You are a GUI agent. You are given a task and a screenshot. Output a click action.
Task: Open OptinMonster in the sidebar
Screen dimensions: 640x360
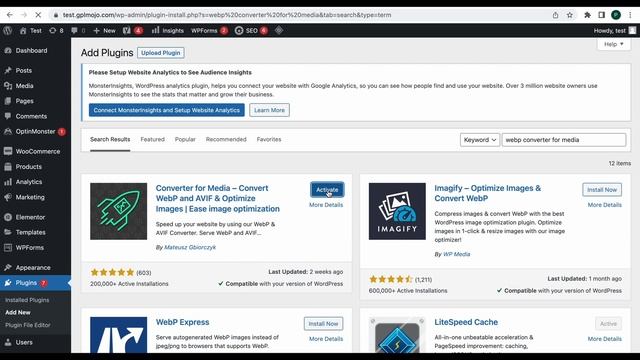click(35, 131)
